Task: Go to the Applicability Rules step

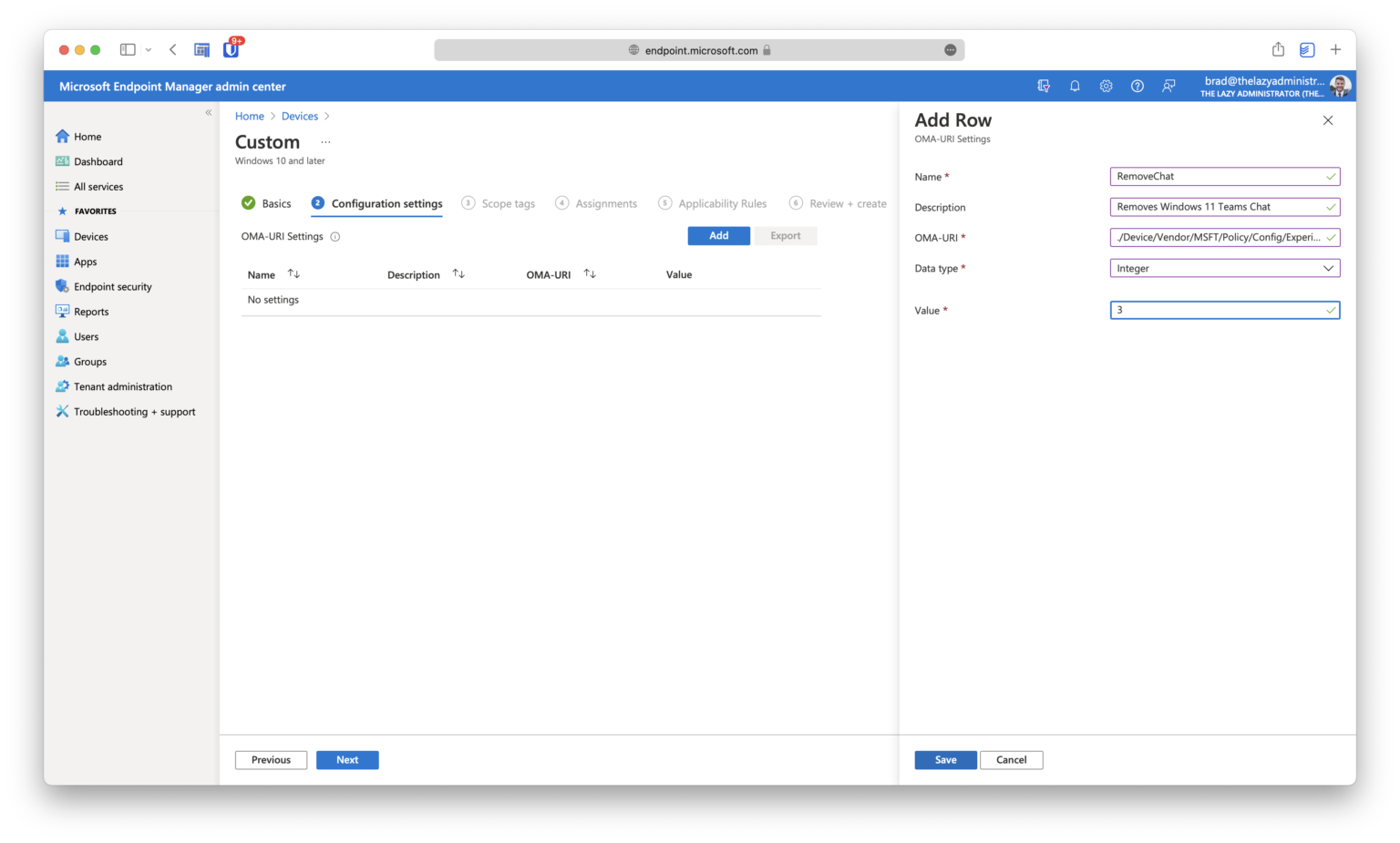Action: 713,203
